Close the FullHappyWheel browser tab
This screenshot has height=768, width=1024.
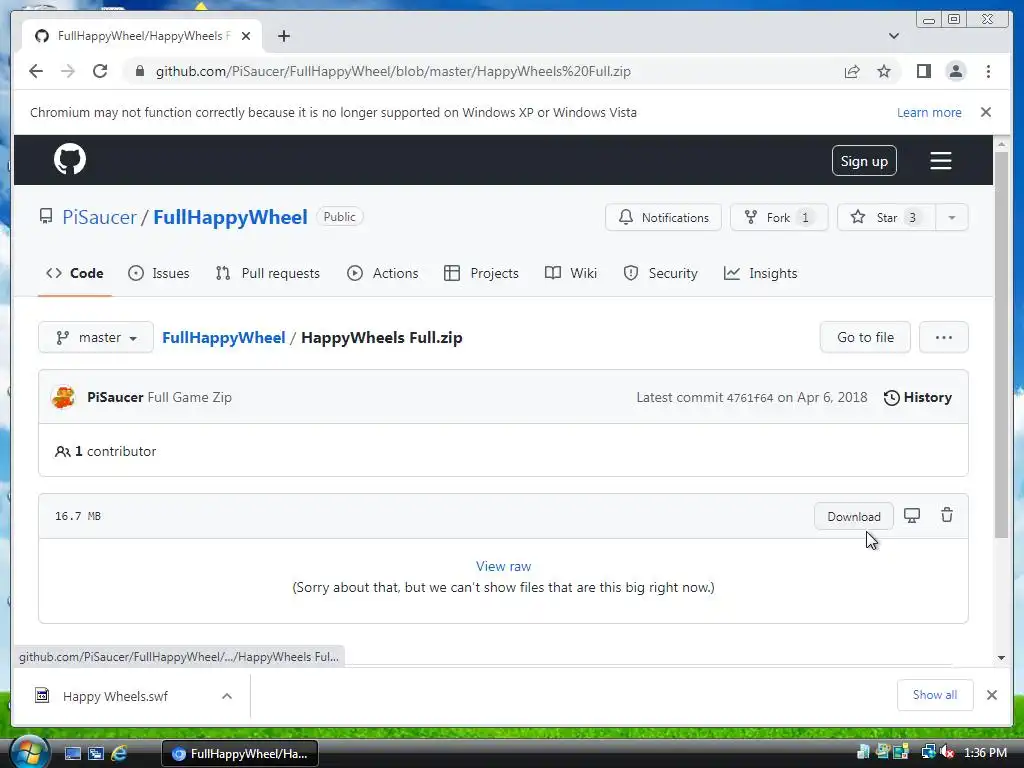click(246, 36)
